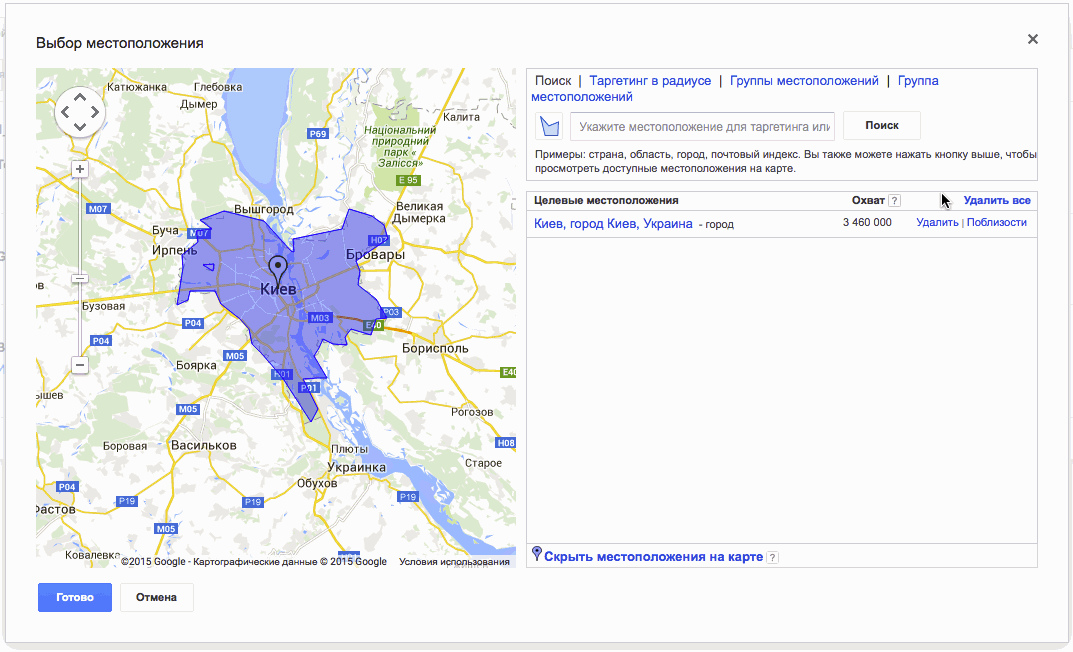1073x652 pixels.
Task: Open Группы местоположений tab
Action: (804, 81)
